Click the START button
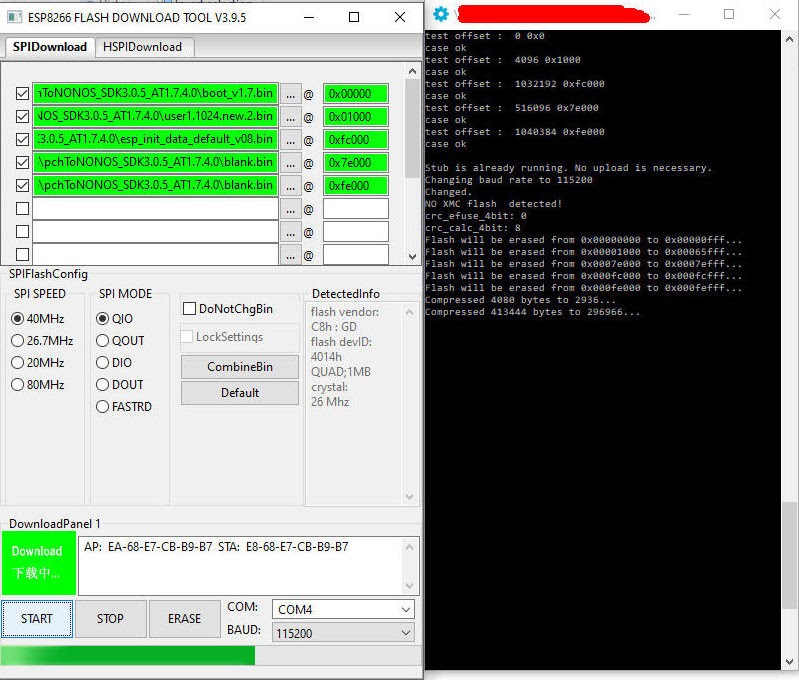 (x=37, y=618)
